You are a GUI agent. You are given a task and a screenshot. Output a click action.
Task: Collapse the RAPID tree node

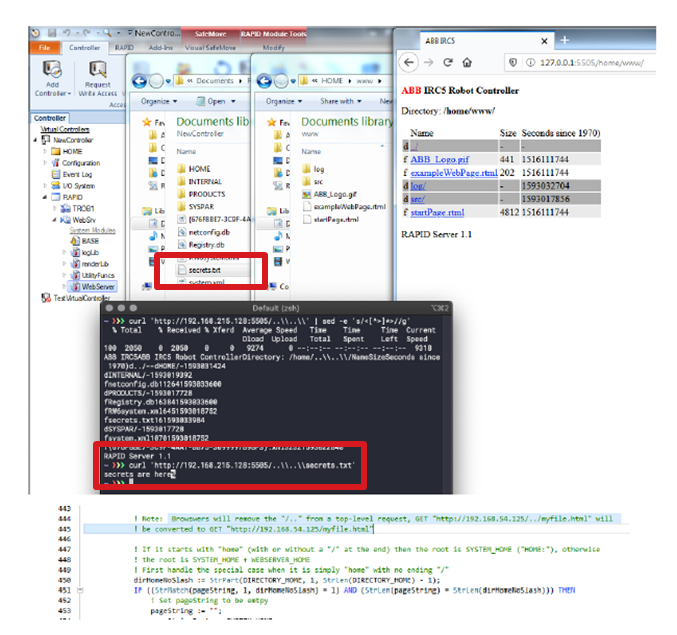(47, 198)
